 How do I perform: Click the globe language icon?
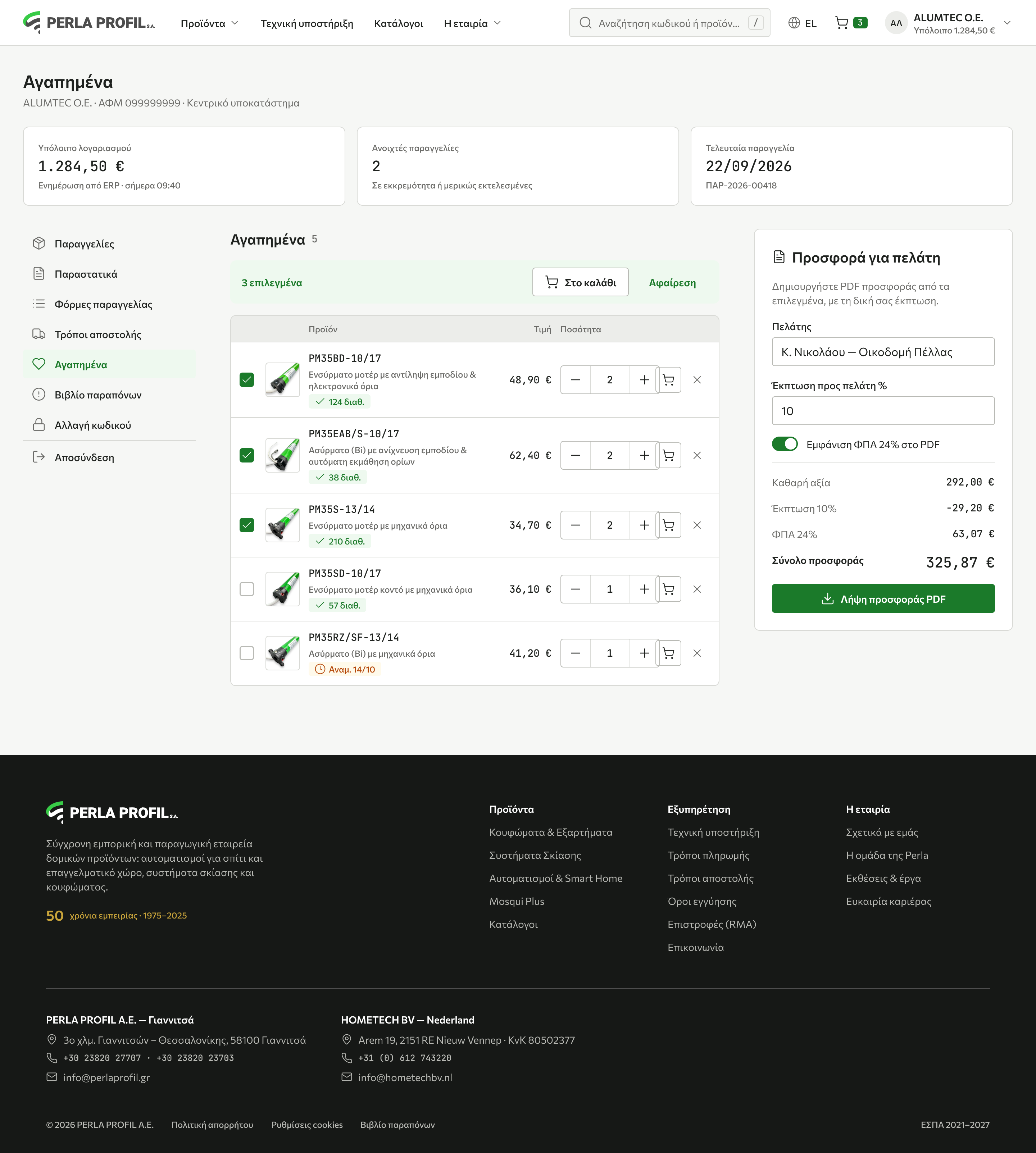(x=794, y=23)
